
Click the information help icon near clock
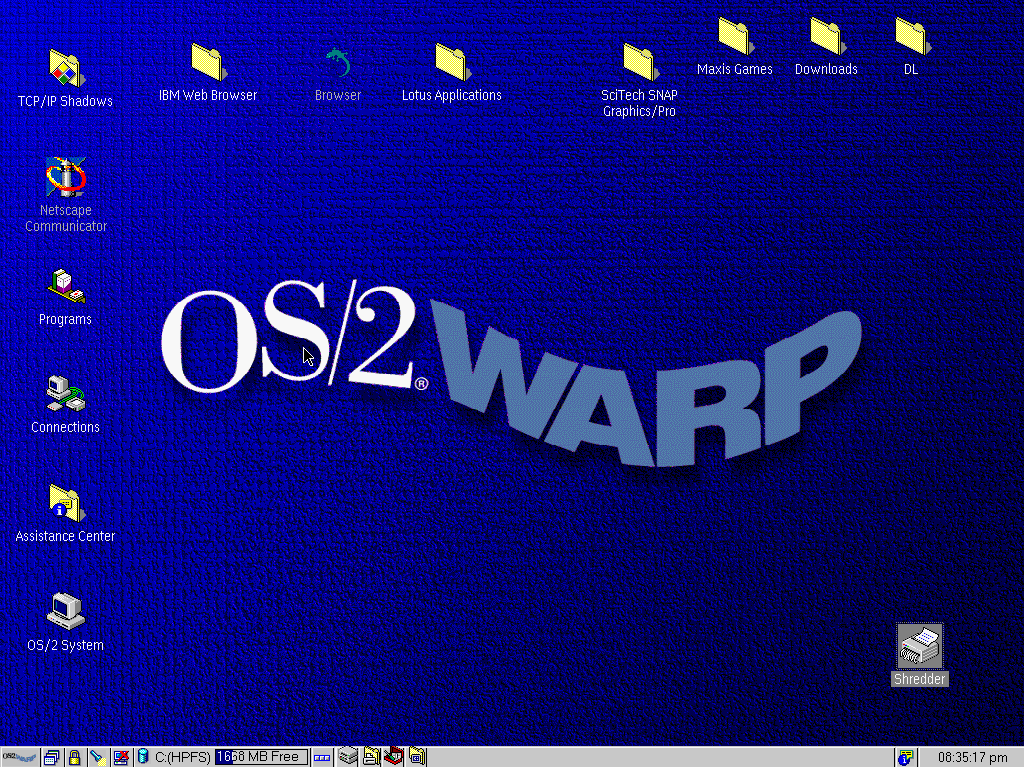[x=904, y=757]
